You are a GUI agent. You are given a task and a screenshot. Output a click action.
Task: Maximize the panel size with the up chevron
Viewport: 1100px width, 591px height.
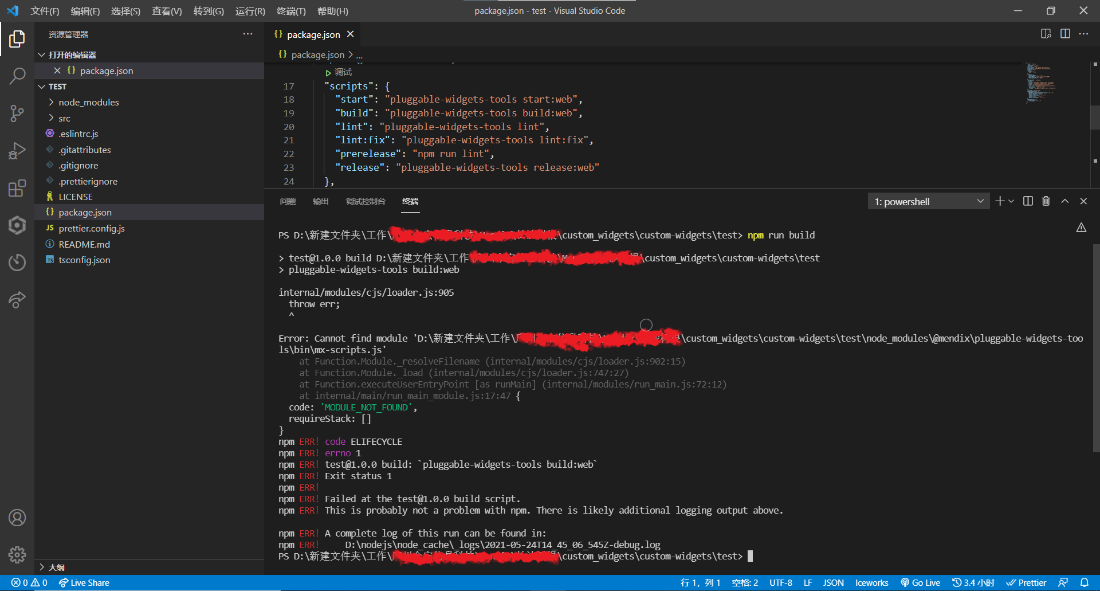(1065, 201)
